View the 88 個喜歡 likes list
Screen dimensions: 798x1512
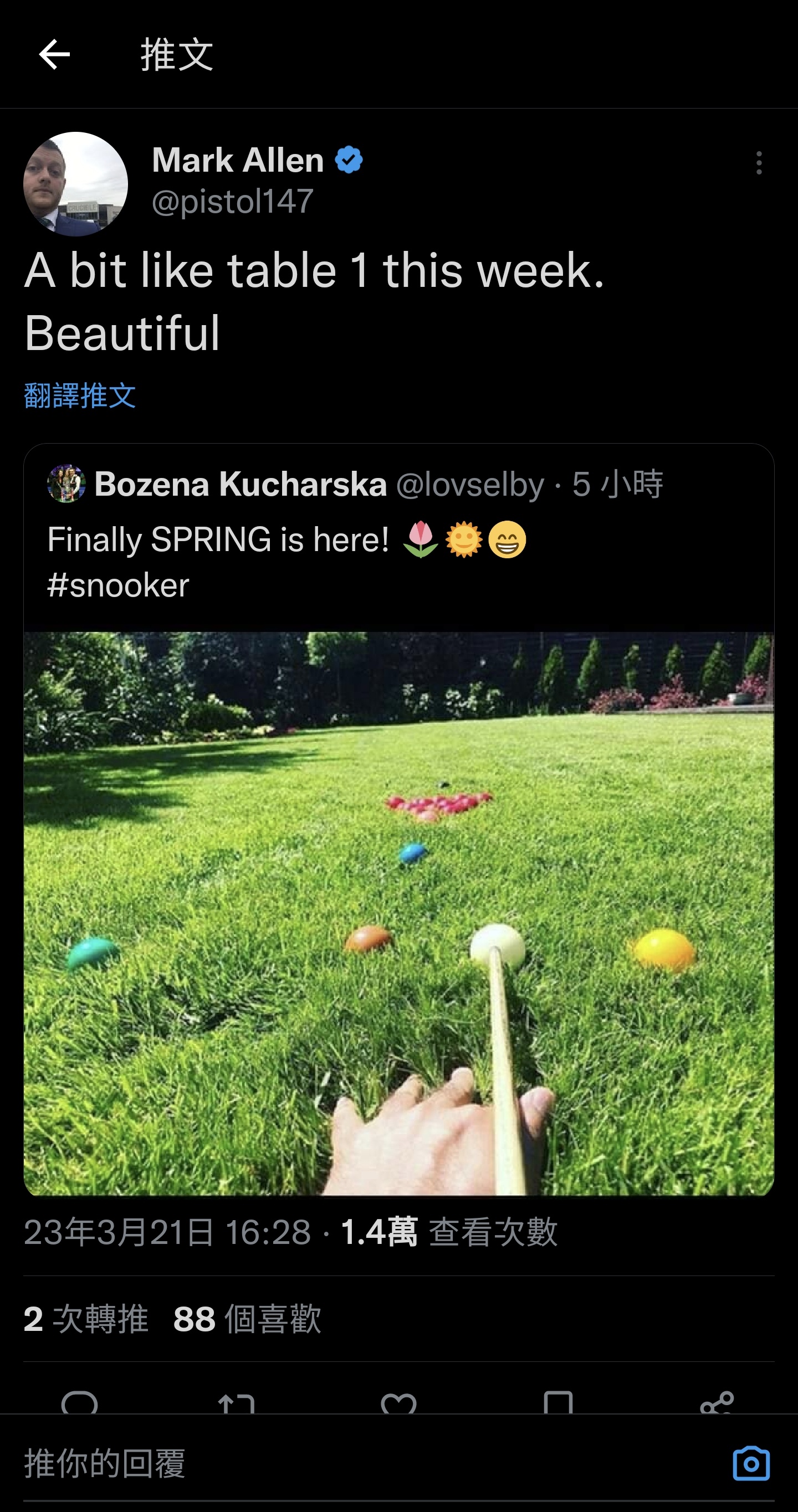click(x=247, y=1319)
